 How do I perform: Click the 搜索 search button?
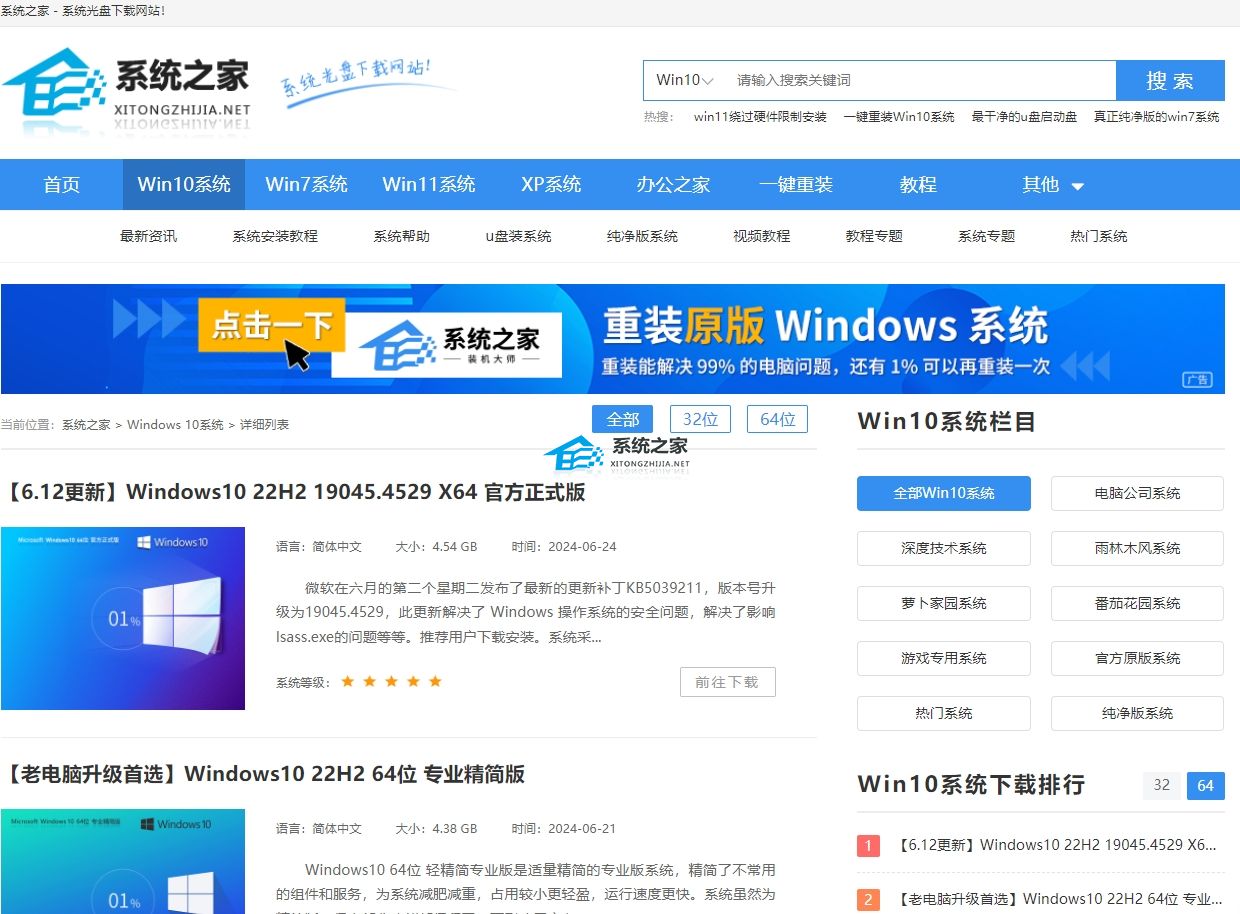[1170, 80]
